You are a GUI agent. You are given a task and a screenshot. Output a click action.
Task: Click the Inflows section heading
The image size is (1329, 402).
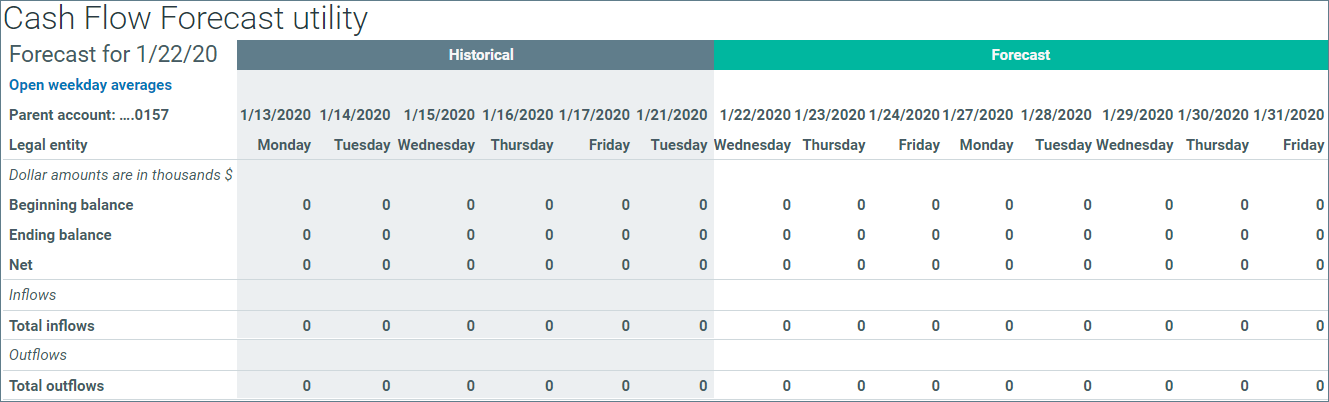(x=32, y=295)
